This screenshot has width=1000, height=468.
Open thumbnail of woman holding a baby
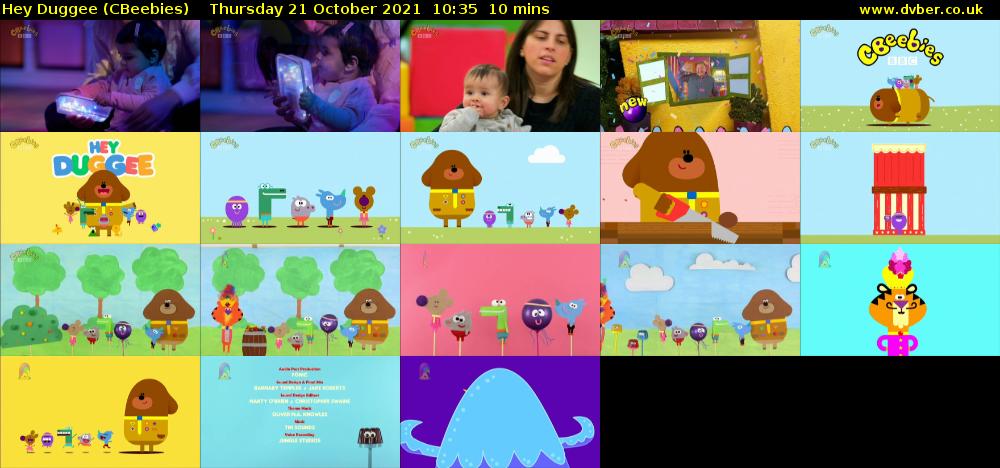click(500, 76)
